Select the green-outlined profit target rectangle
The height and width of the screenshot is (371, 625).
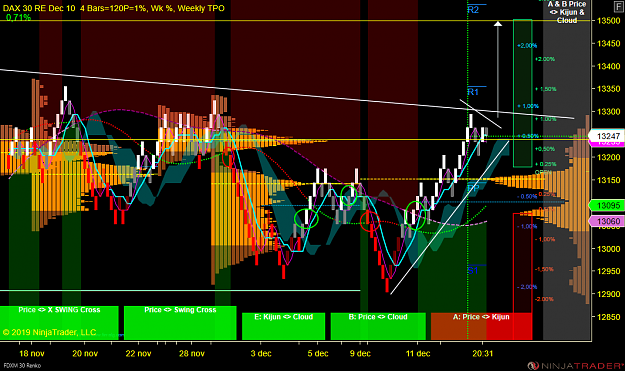(x=523, y=93)
